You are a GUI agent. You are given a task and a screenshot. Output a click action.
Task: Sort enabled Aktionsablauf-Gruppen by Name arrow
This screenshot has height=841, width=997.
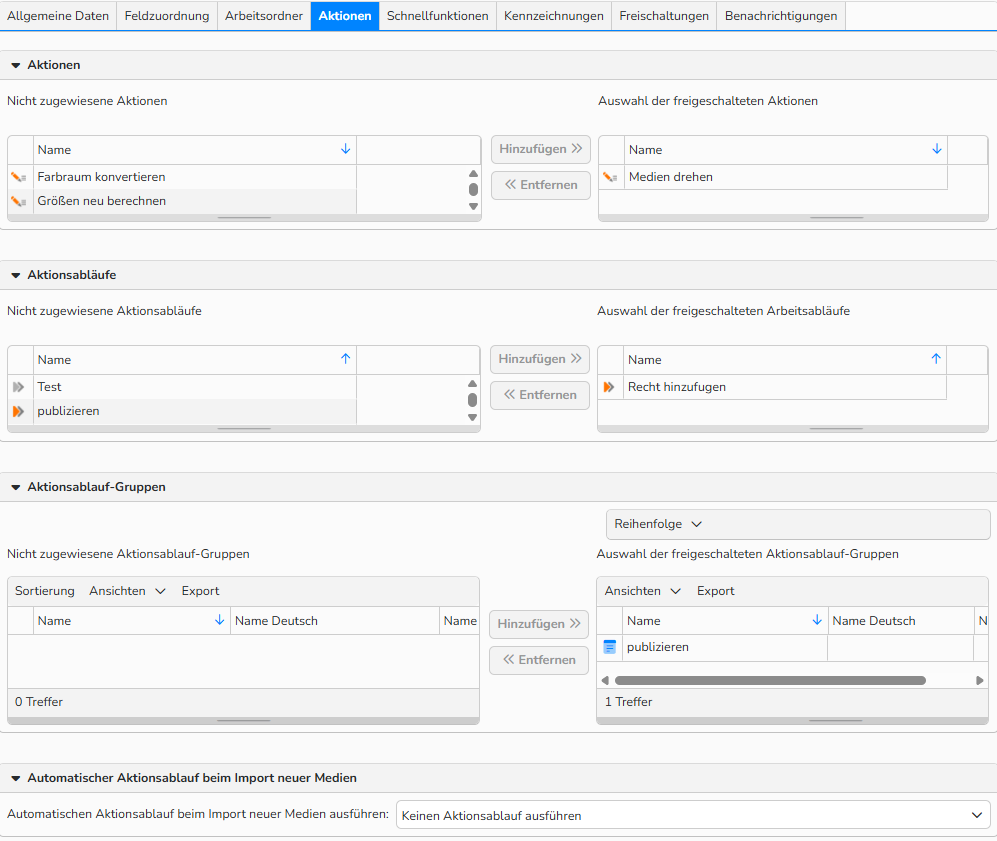[x=817, y=620]
